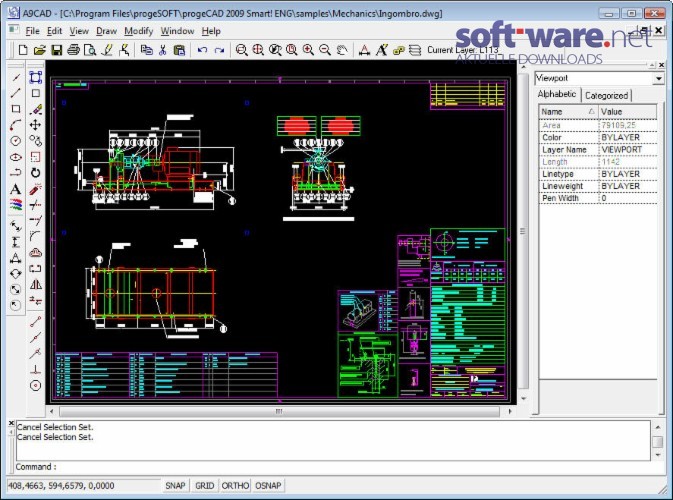
Task: Open the Viewport object dropdown
Action: (x=658, y=79)
